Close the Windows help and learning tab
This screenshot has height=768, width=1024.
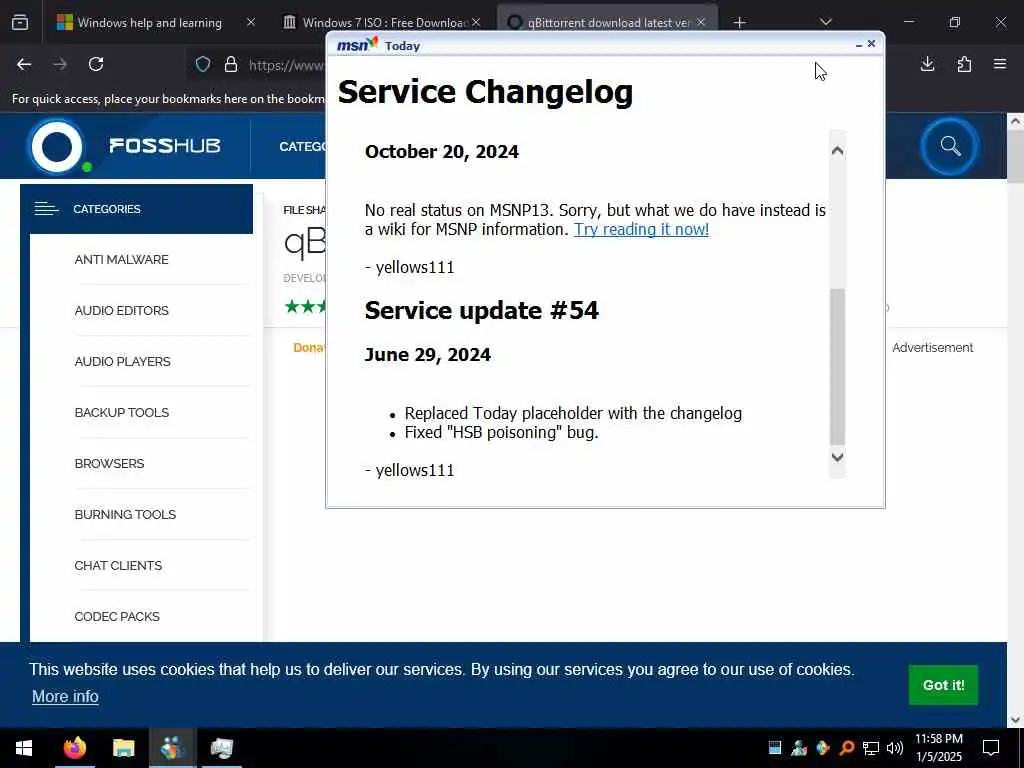coord(251,23)
